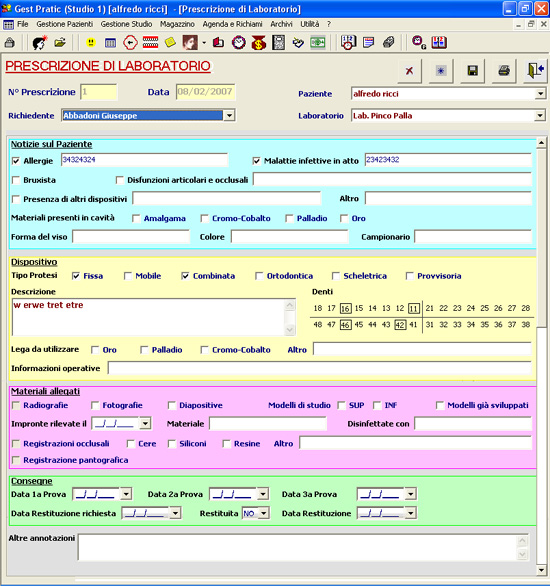This screenshot has width=550, height=586.
Task: Check the Registrazione pantografica checkbox
Action: click(16, 460)
